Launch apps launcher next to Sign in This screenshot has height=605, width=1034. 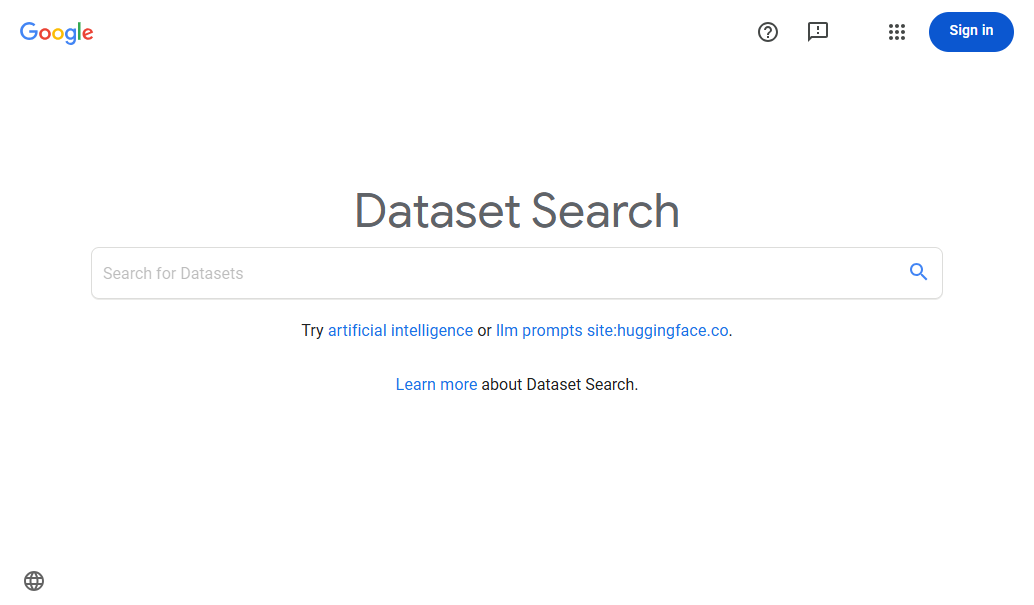pos(897,32)
